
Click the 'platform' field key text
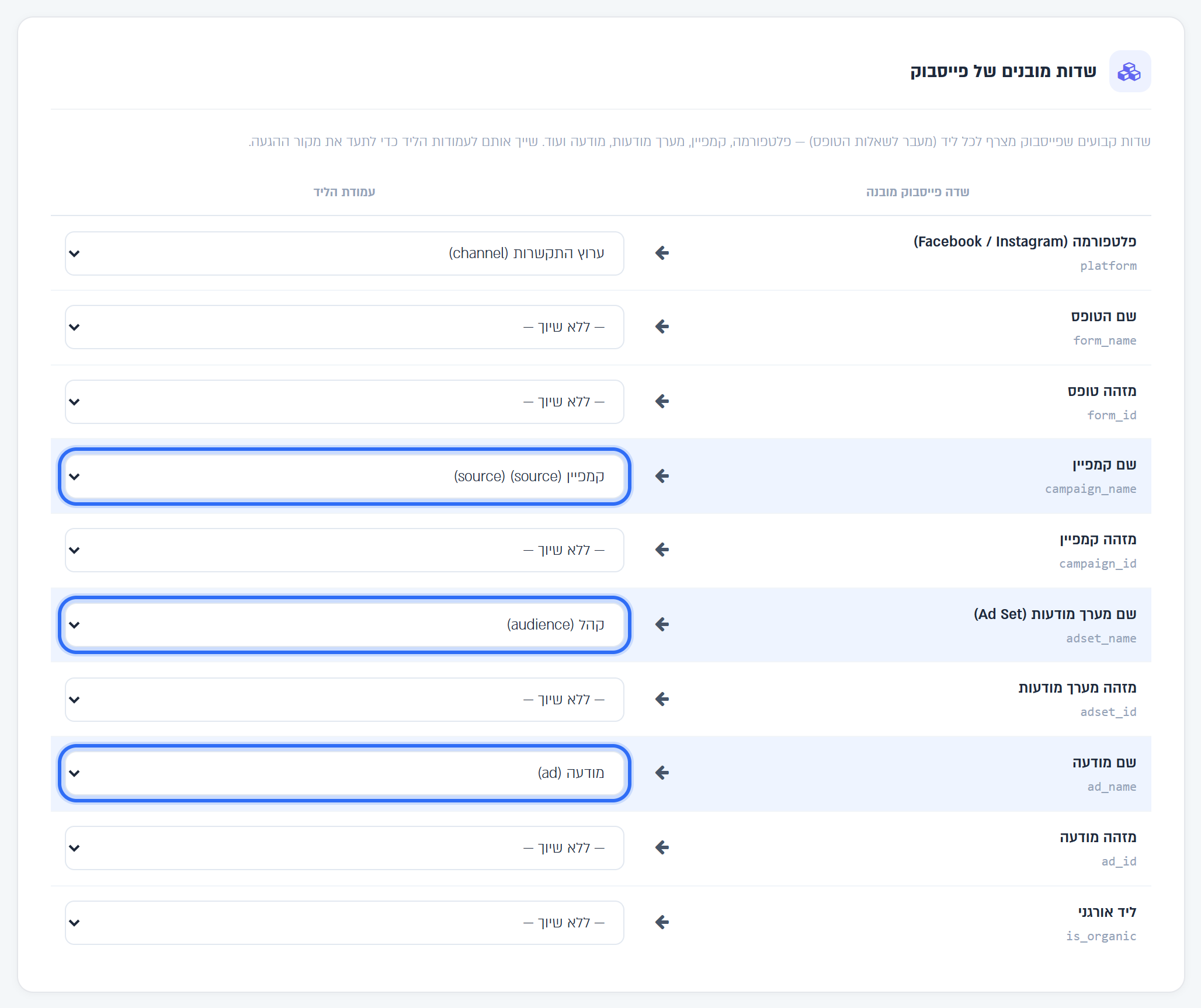click(x=1108, y=266)
